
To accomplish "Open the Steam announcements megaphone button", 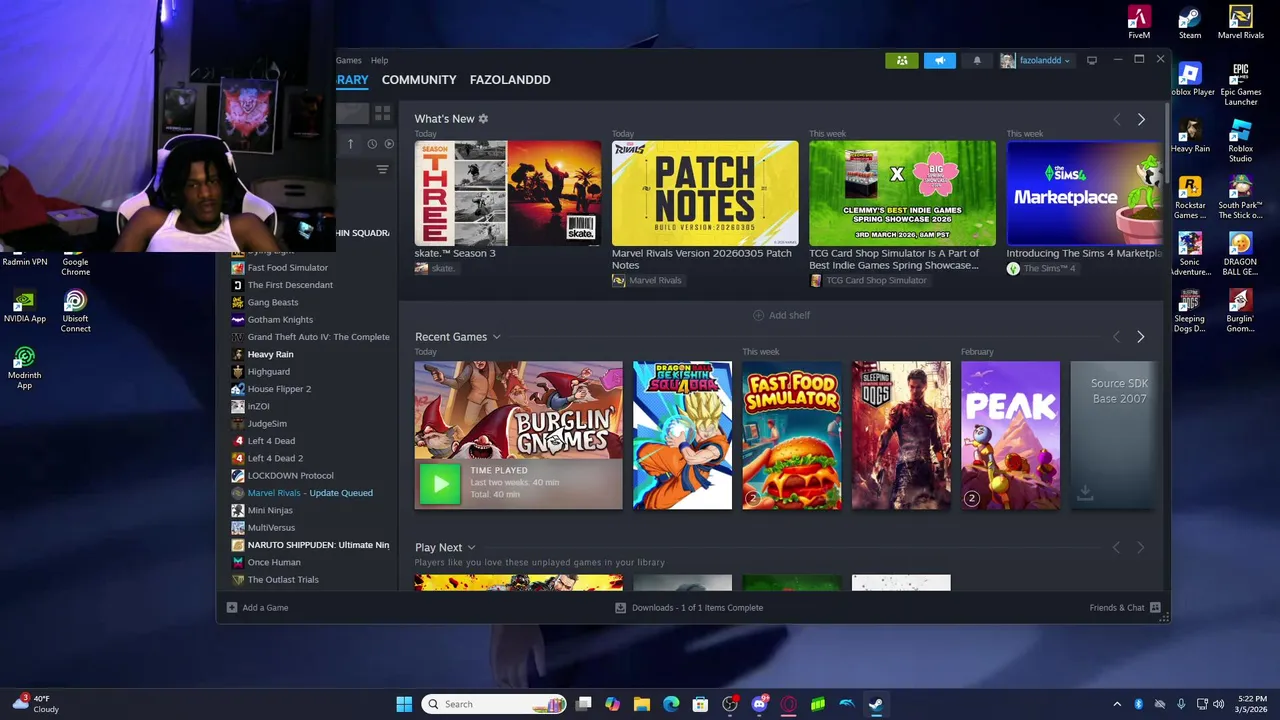I will (940, 60).
